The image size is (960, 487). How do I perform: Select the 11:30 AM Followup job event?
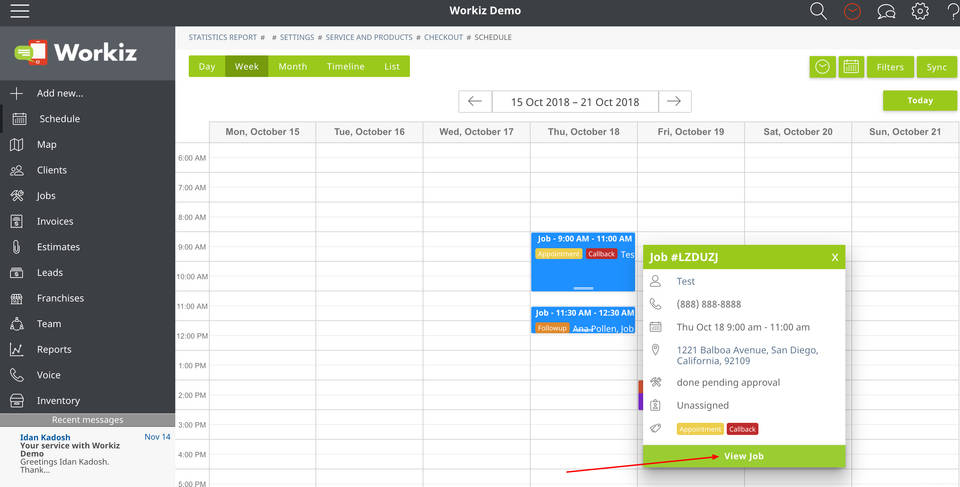pos(583,320)
